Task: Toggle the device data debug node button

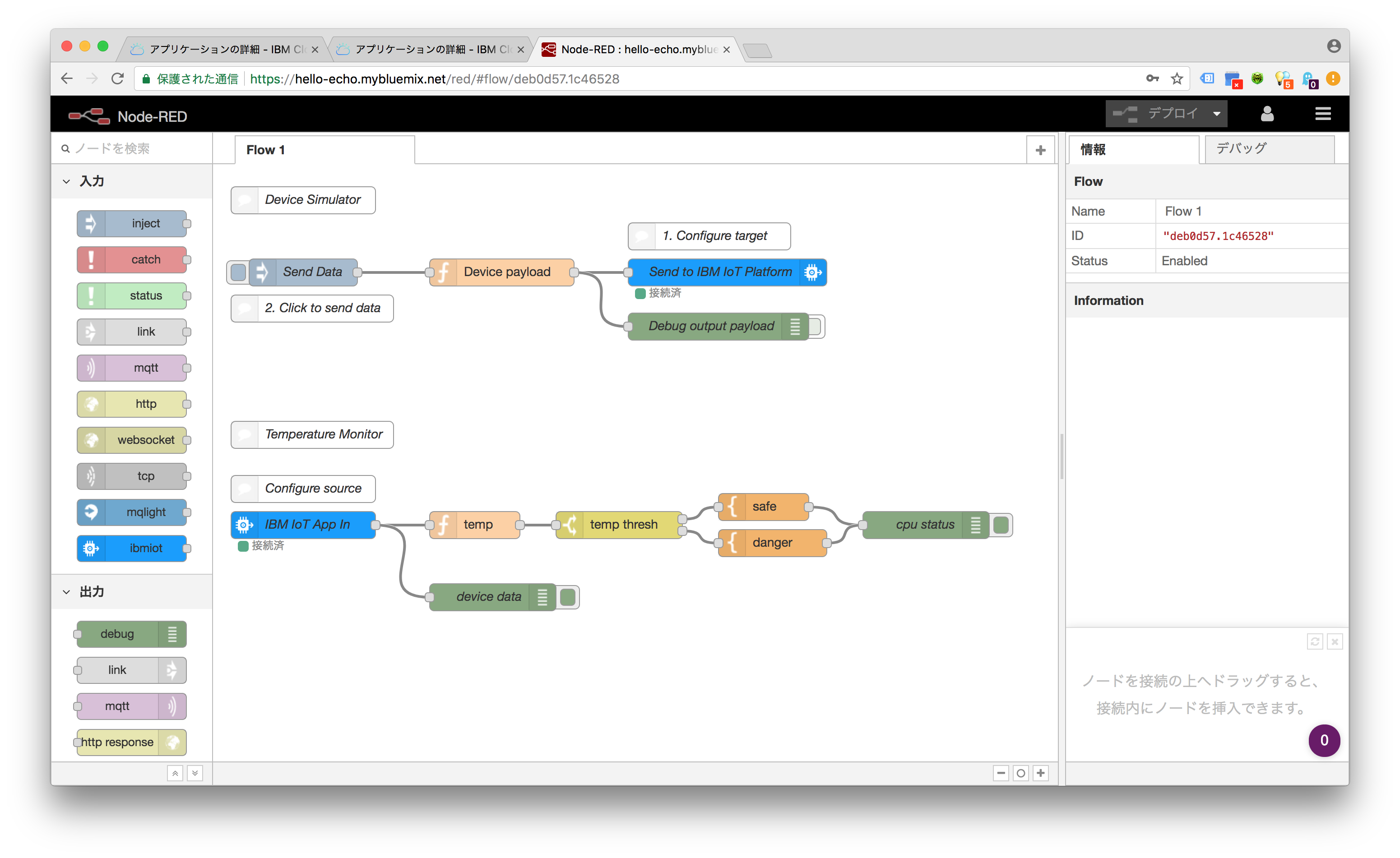Action: coord(568,597)
